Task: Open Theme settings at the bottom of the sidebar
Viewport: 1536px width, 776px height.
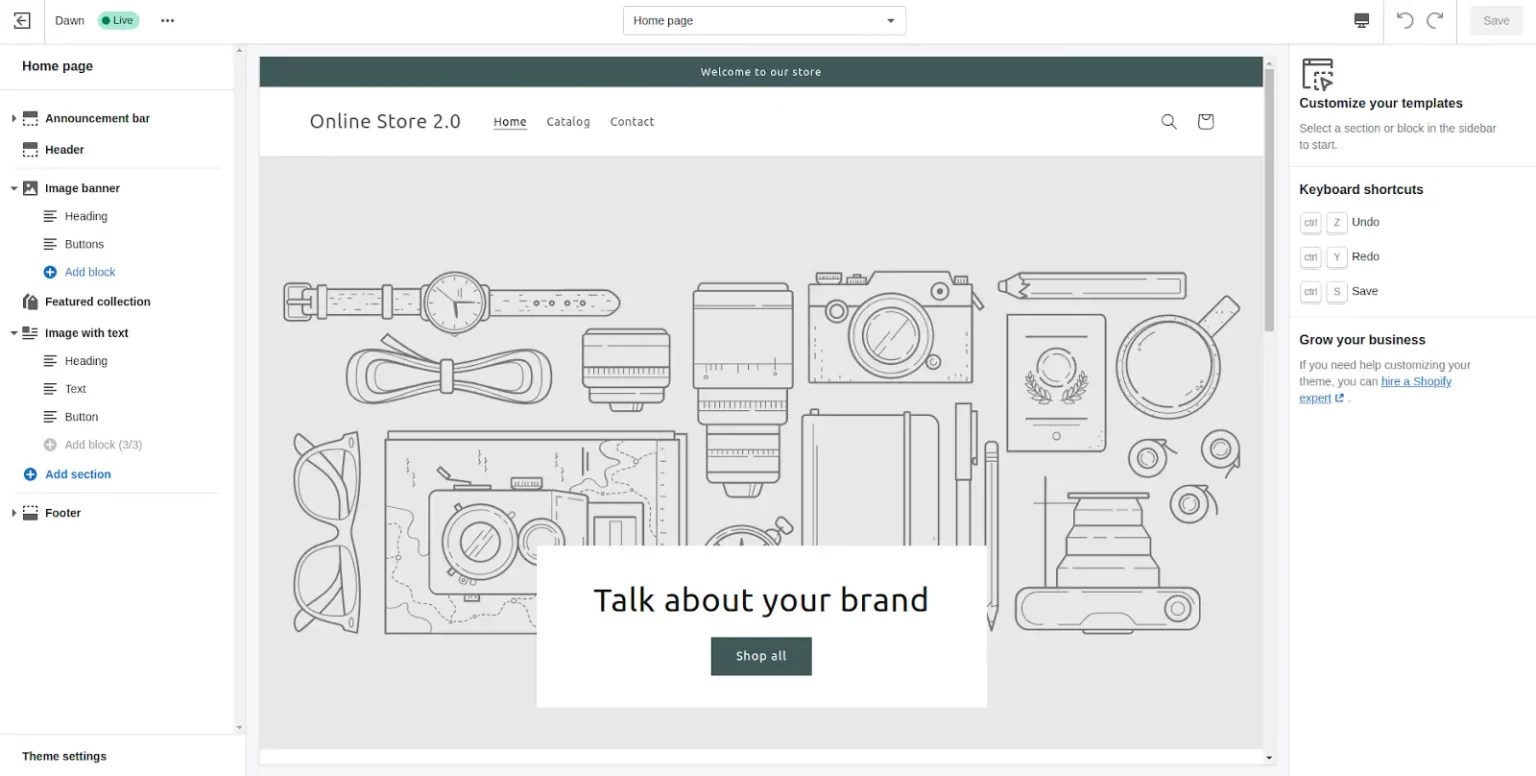Action: pos(63,756)
